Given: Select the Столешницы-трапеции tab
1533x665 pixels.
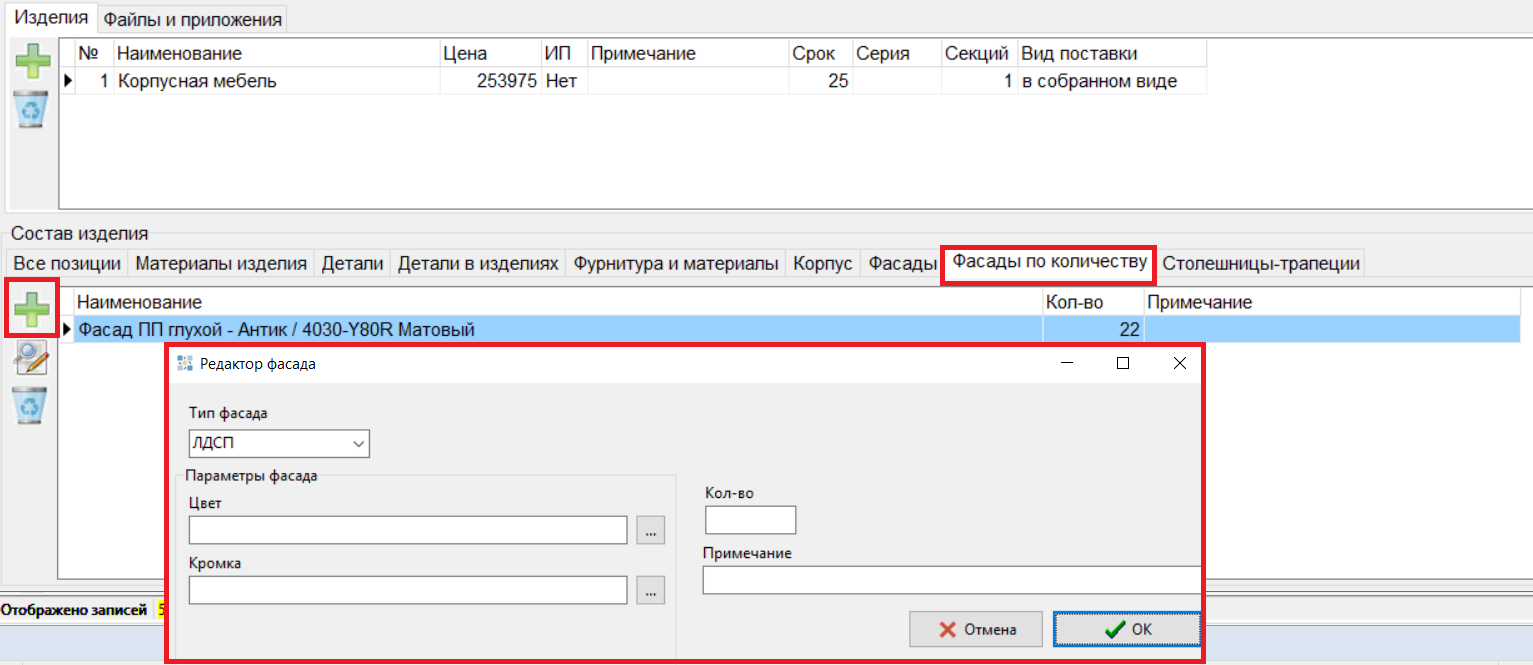Looking at the screenshot, I should click(x=1260, y=264).
